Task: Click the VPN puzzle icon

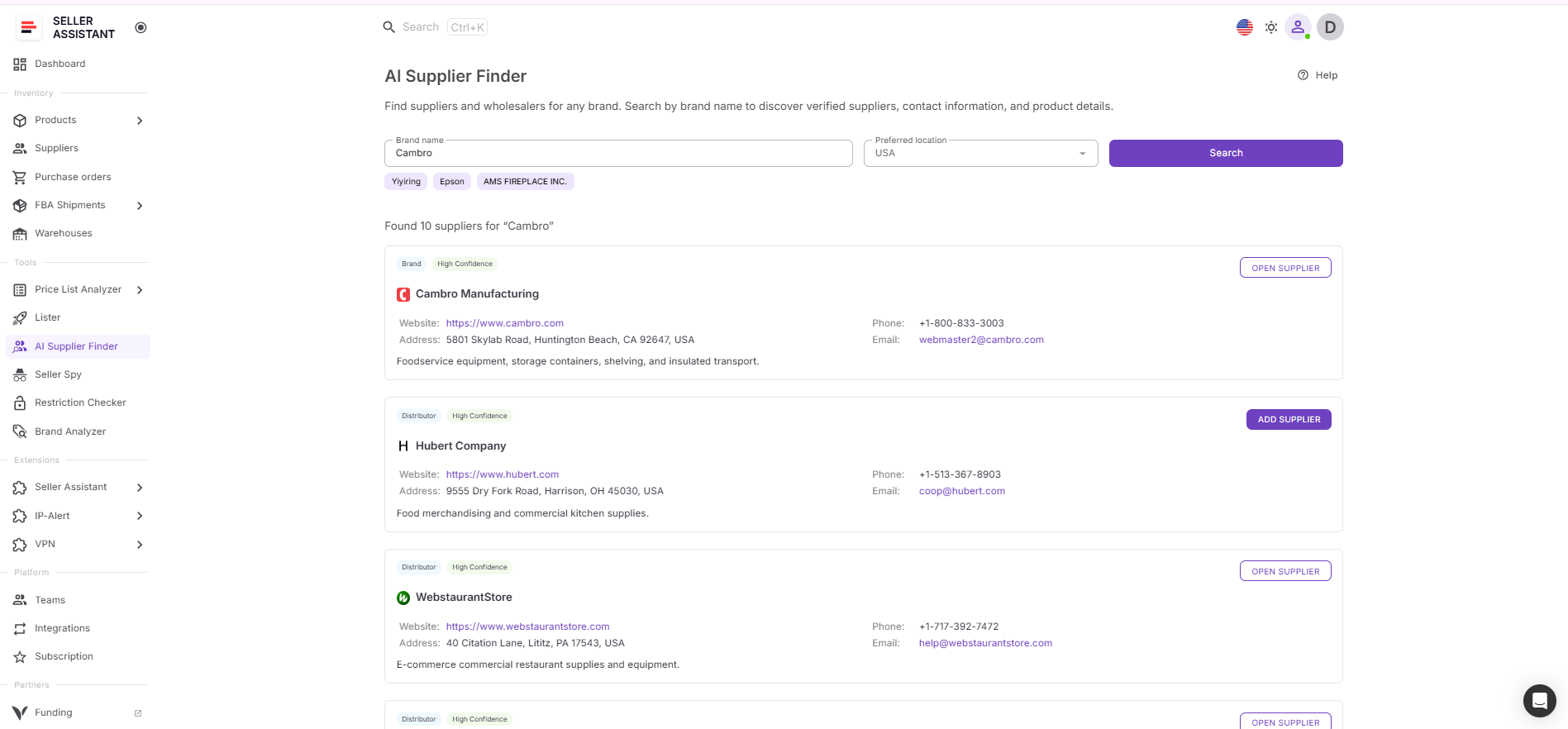Action: [x=20, y=545]
